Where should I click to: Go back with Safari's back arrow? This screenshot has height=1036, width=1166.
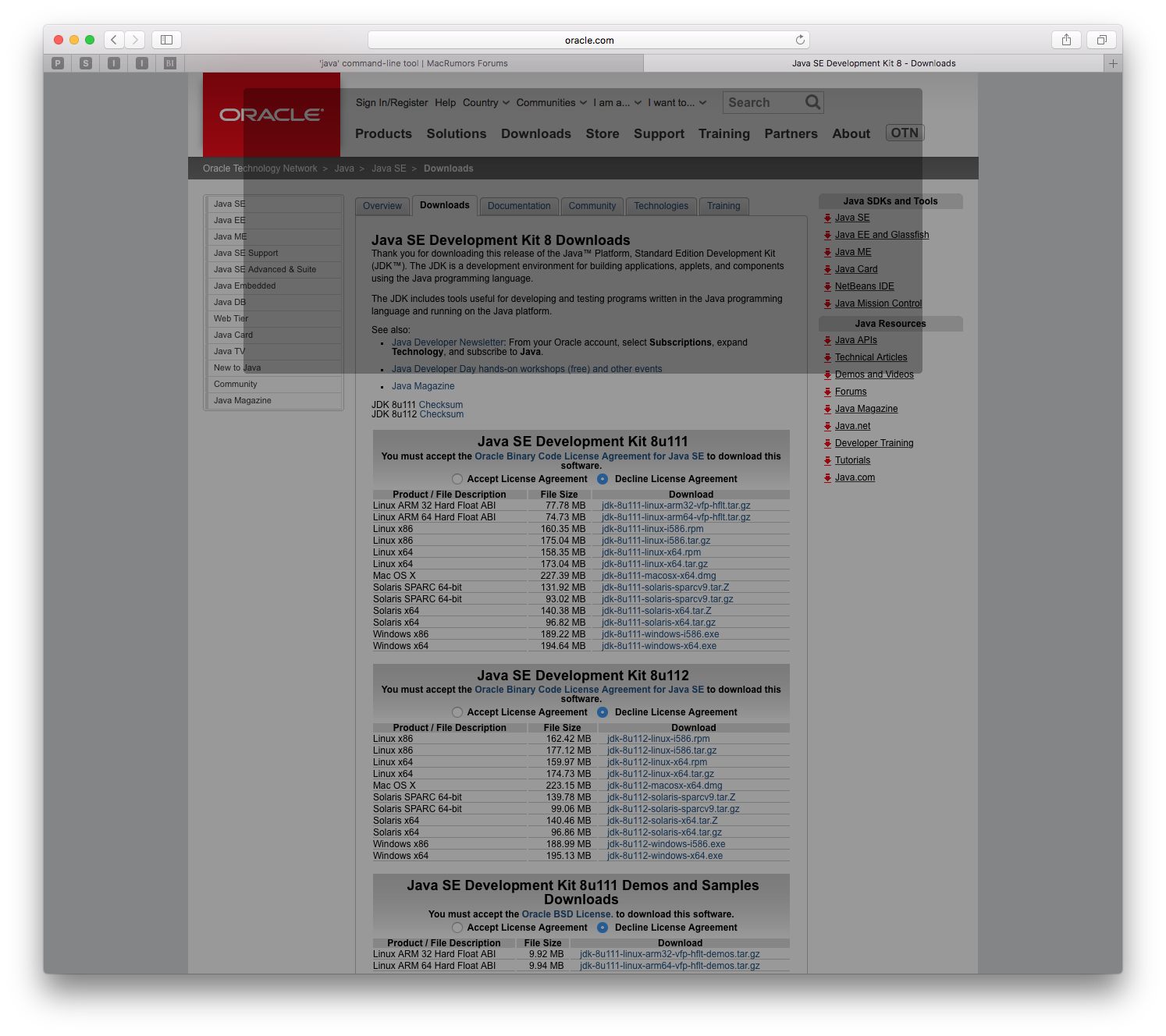114,40
